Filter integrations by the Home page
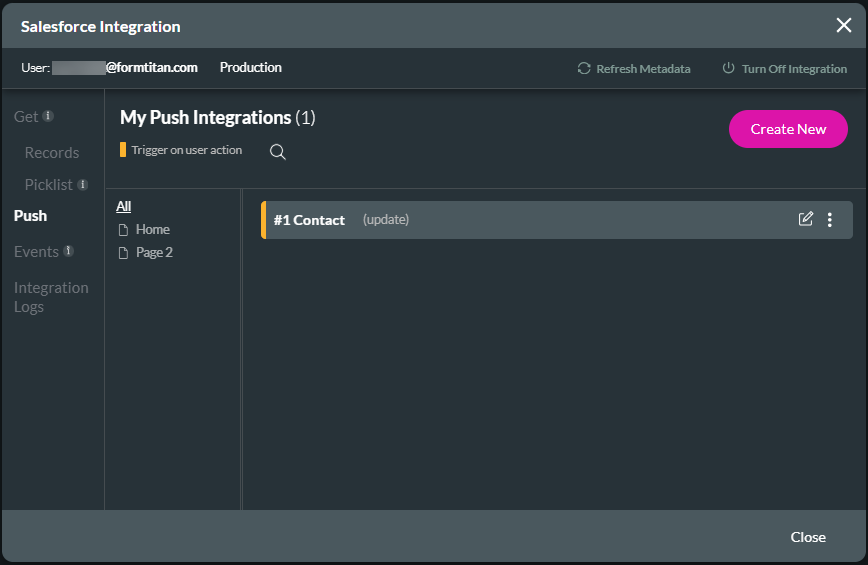Image resolution: width=868 pixels, height=565 pixels. [153, 230]
